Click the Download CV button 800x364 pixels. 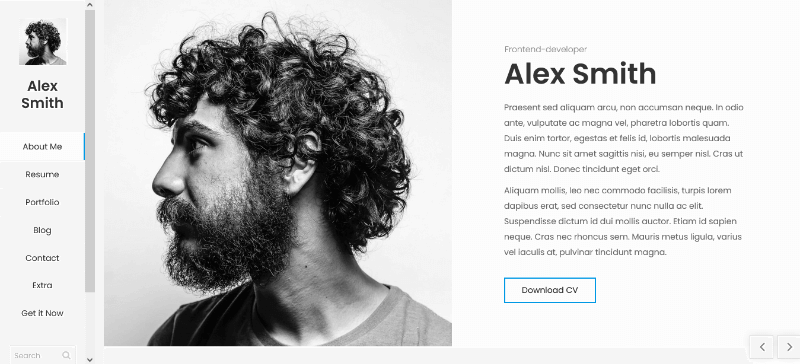[549, 290]
